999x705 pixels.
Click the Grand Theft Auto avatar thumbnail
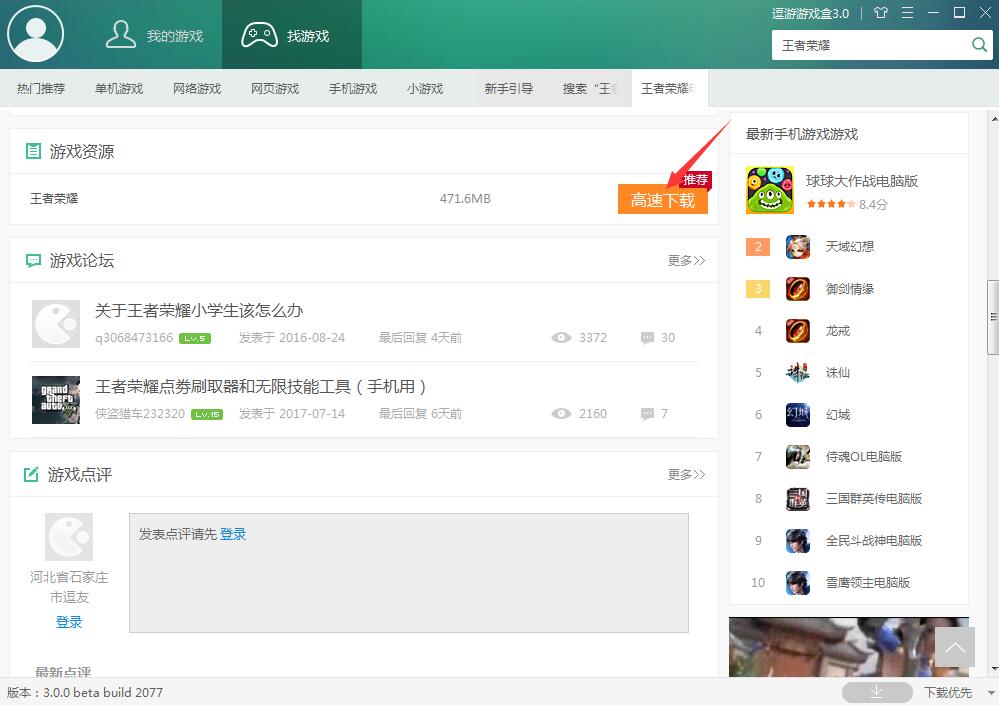[56, 400]
